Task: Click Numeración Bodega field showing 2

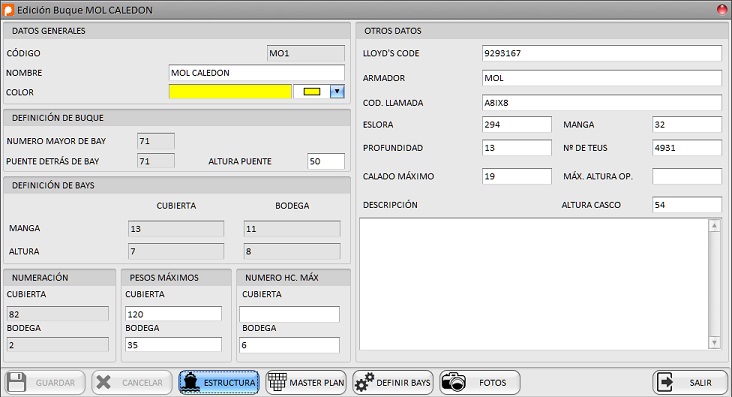Action: point(57,345)
